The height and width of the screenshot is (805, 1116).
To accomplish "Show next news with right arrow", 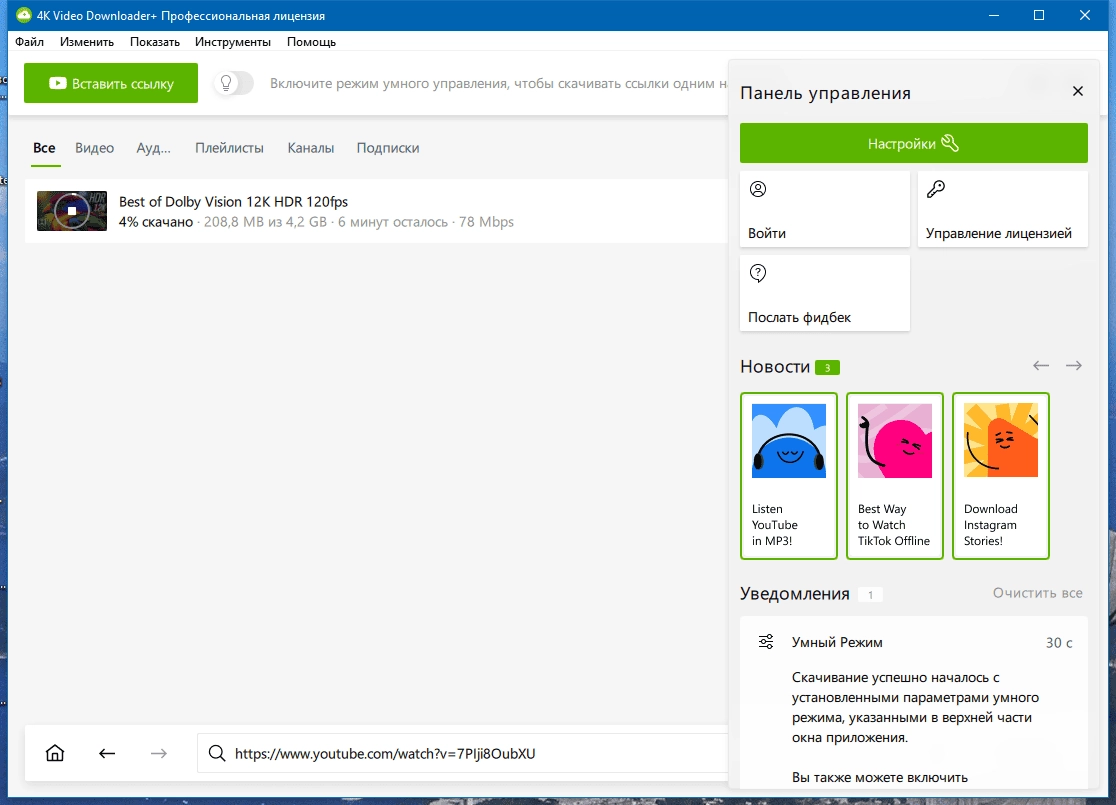I will pyautogui.click(x=1073, y=365).
